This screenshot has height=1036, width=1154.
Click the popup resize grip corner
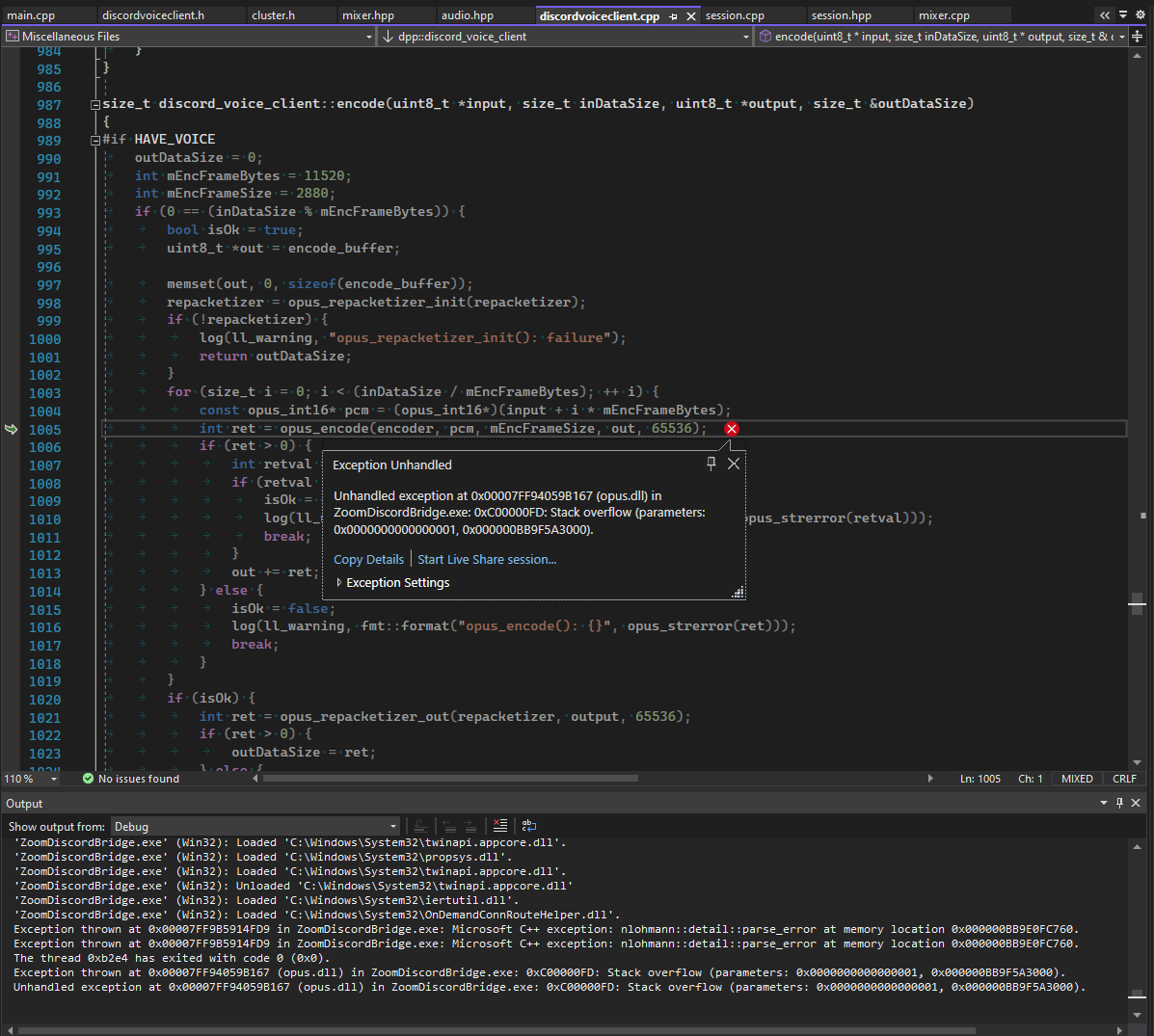[738, 592]
